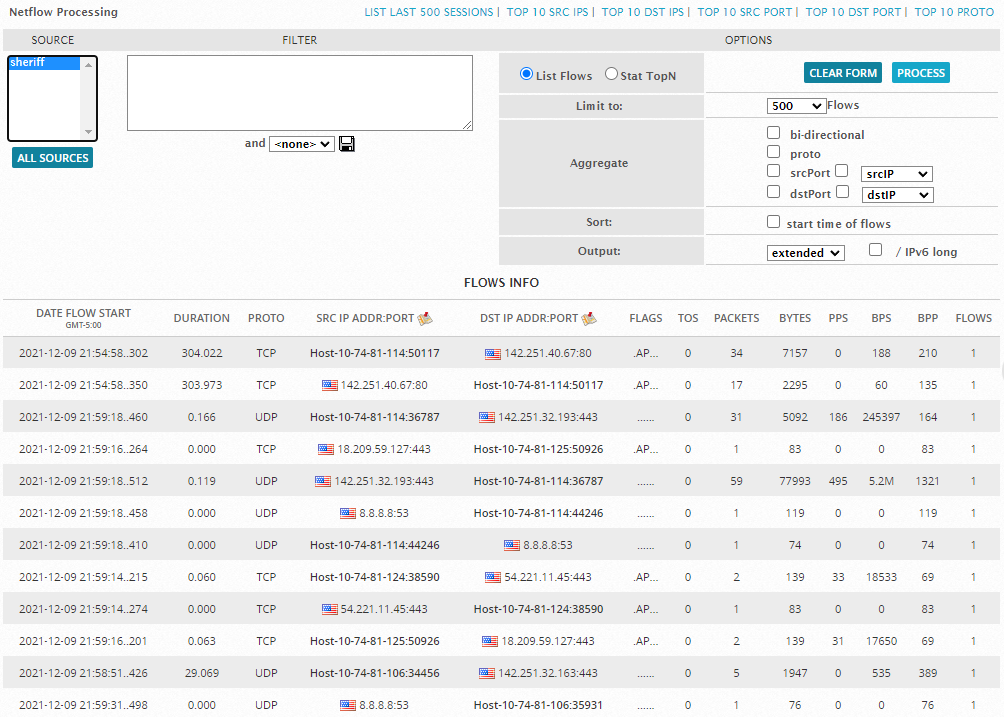Click the BPS column header
Image resolution: width=1004 pixels, height=717 pixels.
(x=881, y=318)
